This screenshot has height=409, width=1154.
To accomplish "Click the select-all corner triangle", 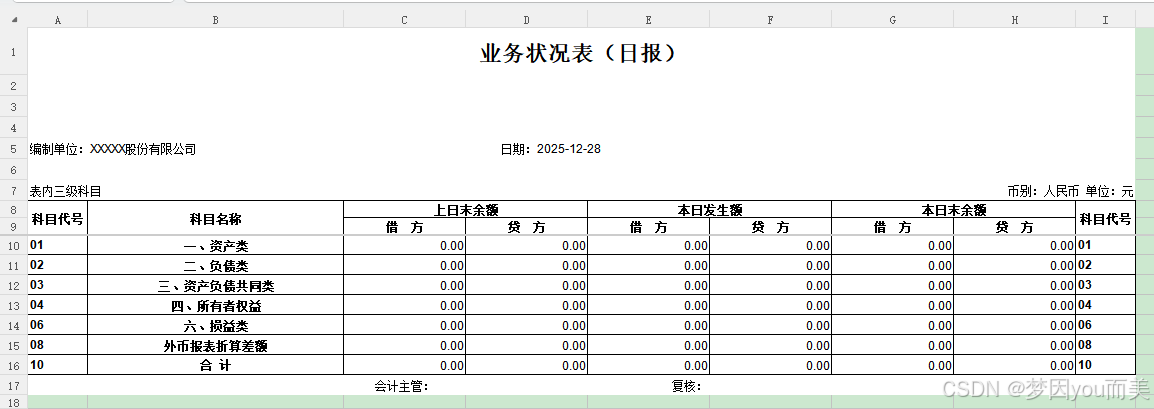I will 14,20.
